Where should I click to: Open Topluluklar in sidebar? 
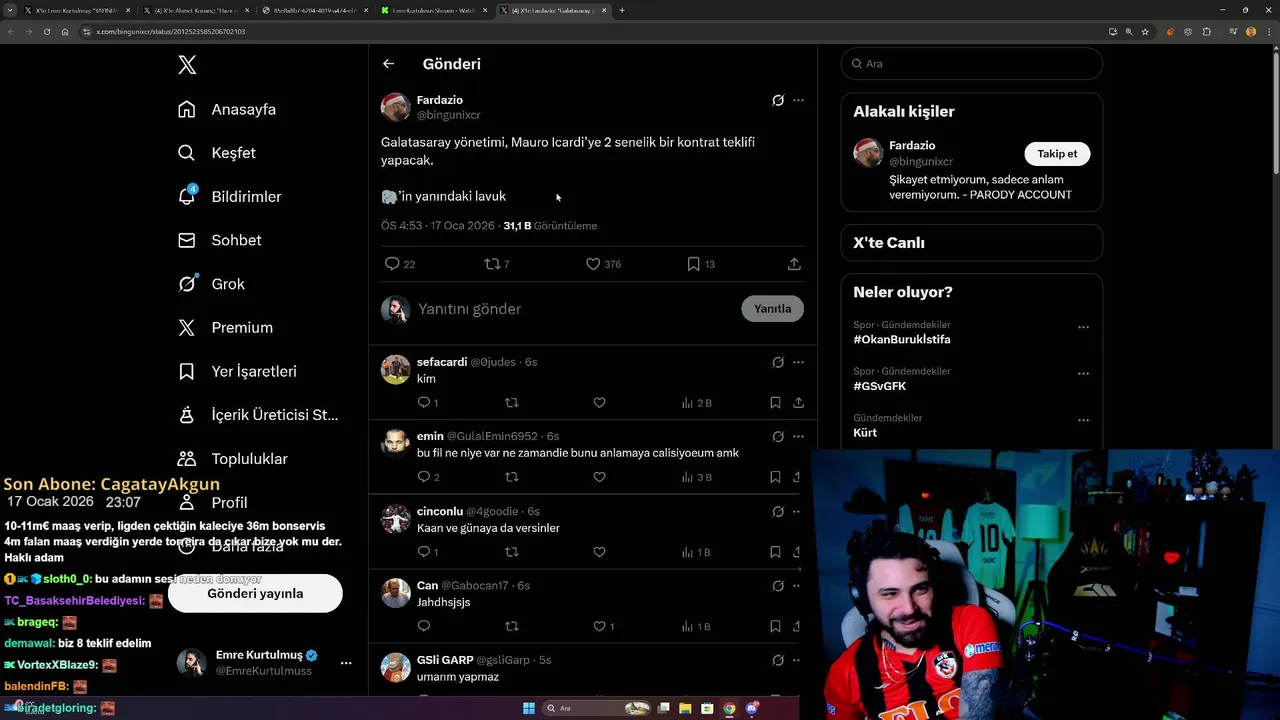click(233, 459)
